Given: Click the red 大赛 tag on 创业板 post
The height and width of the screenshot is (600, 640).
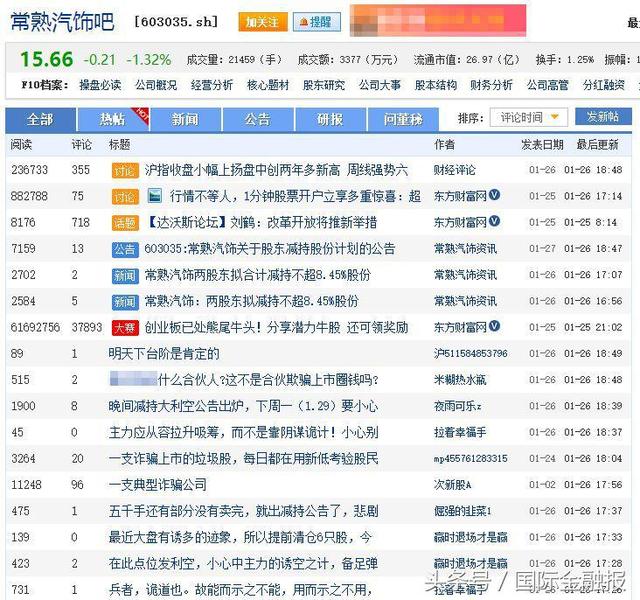Looking at the screenshot, I should [x=124, y=327].
